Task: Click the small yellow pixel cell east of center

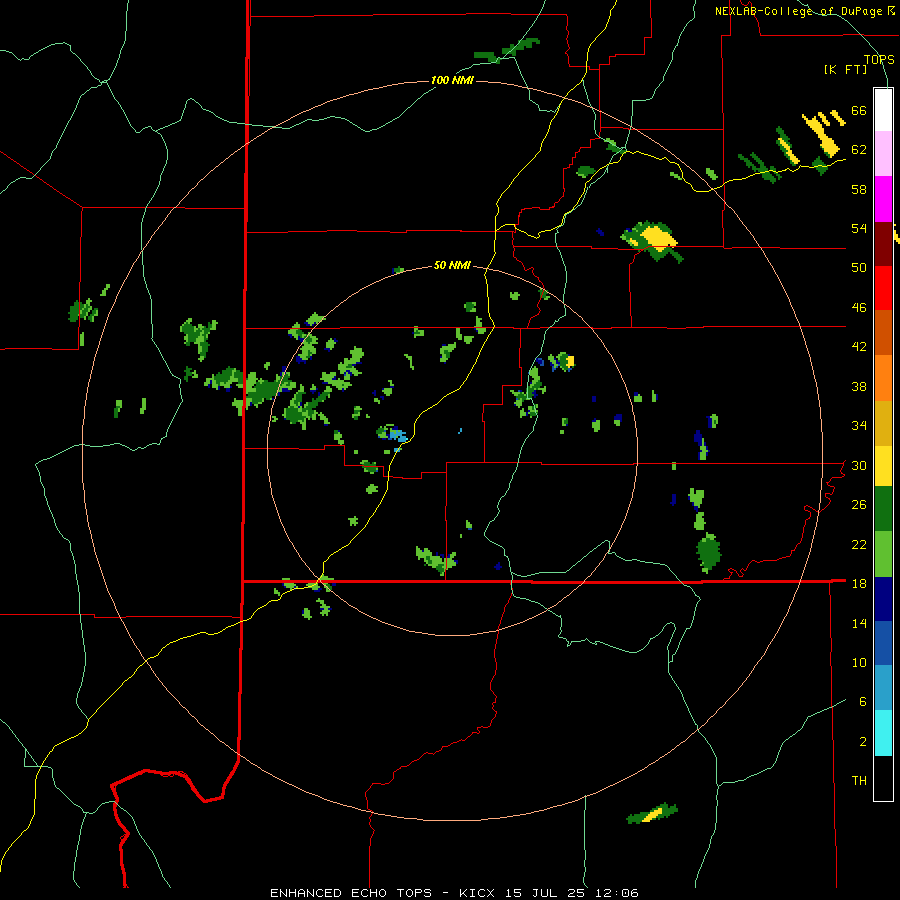Action: point(570,361)
